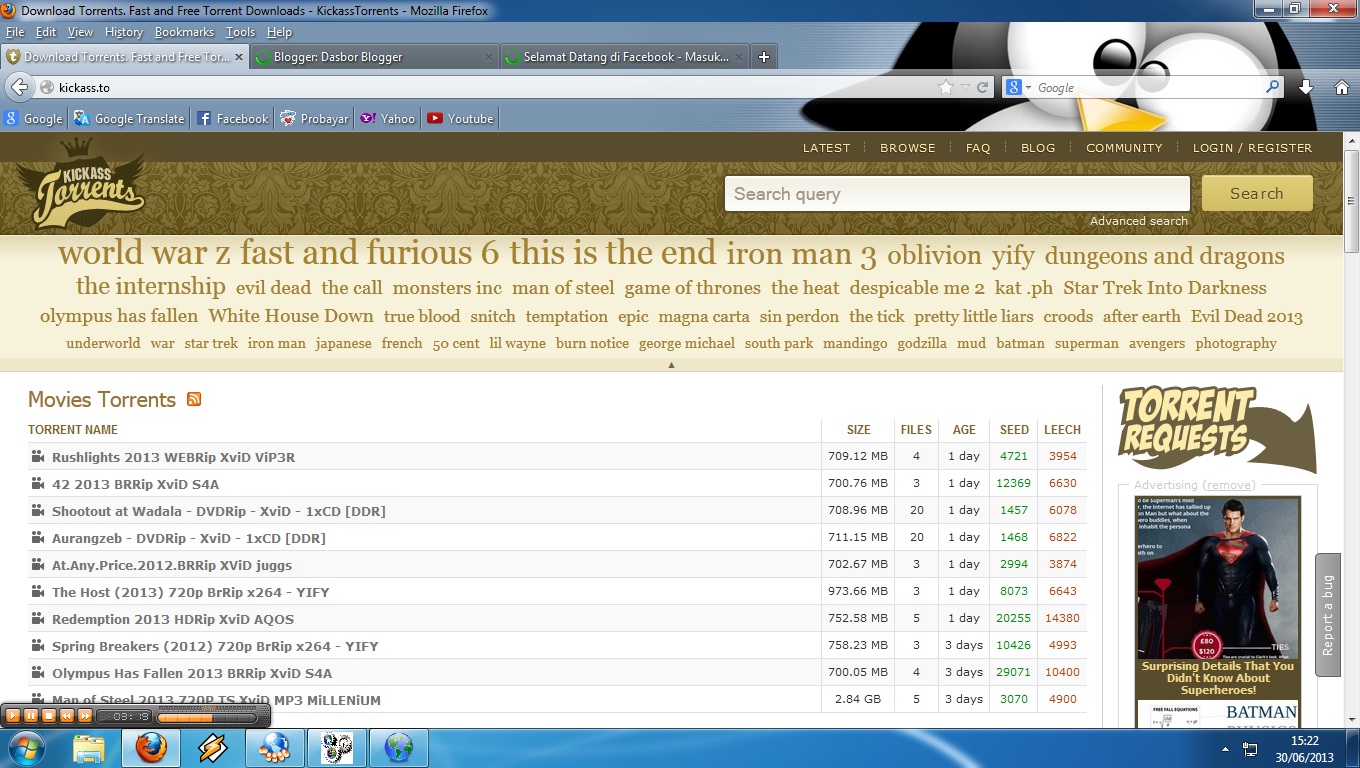Click the 'iron man 3' tag
Viewport: 1360px width, 768px height.
point(801,254)
